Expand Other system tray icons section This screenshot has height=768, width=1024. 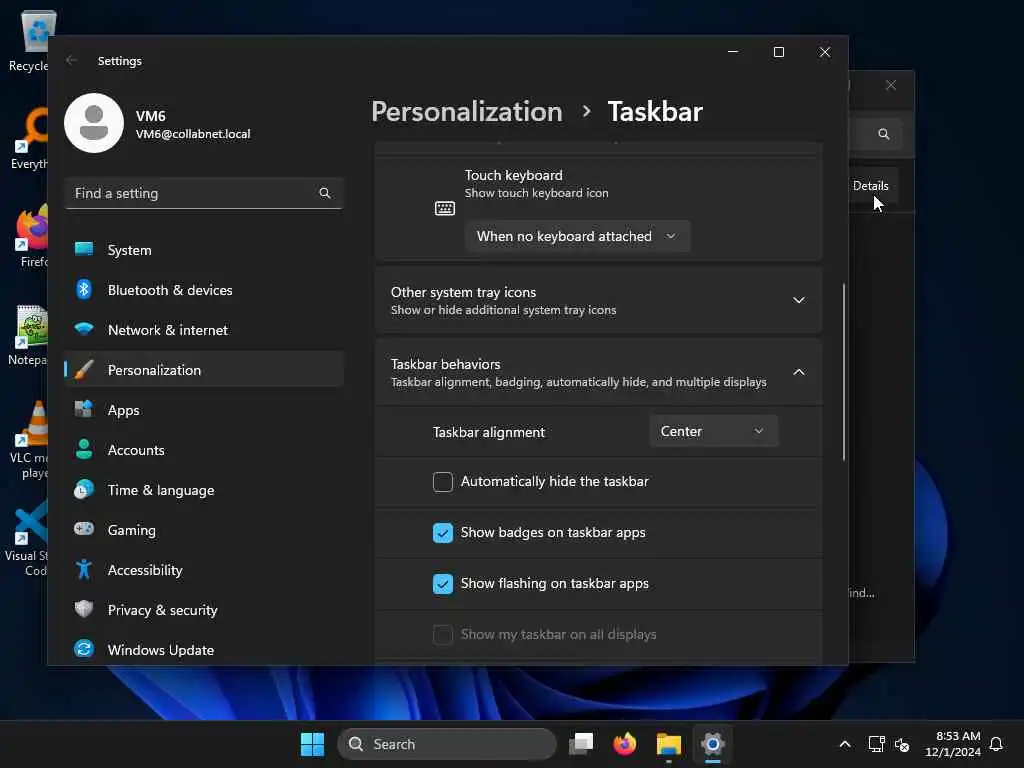[798, 300]
